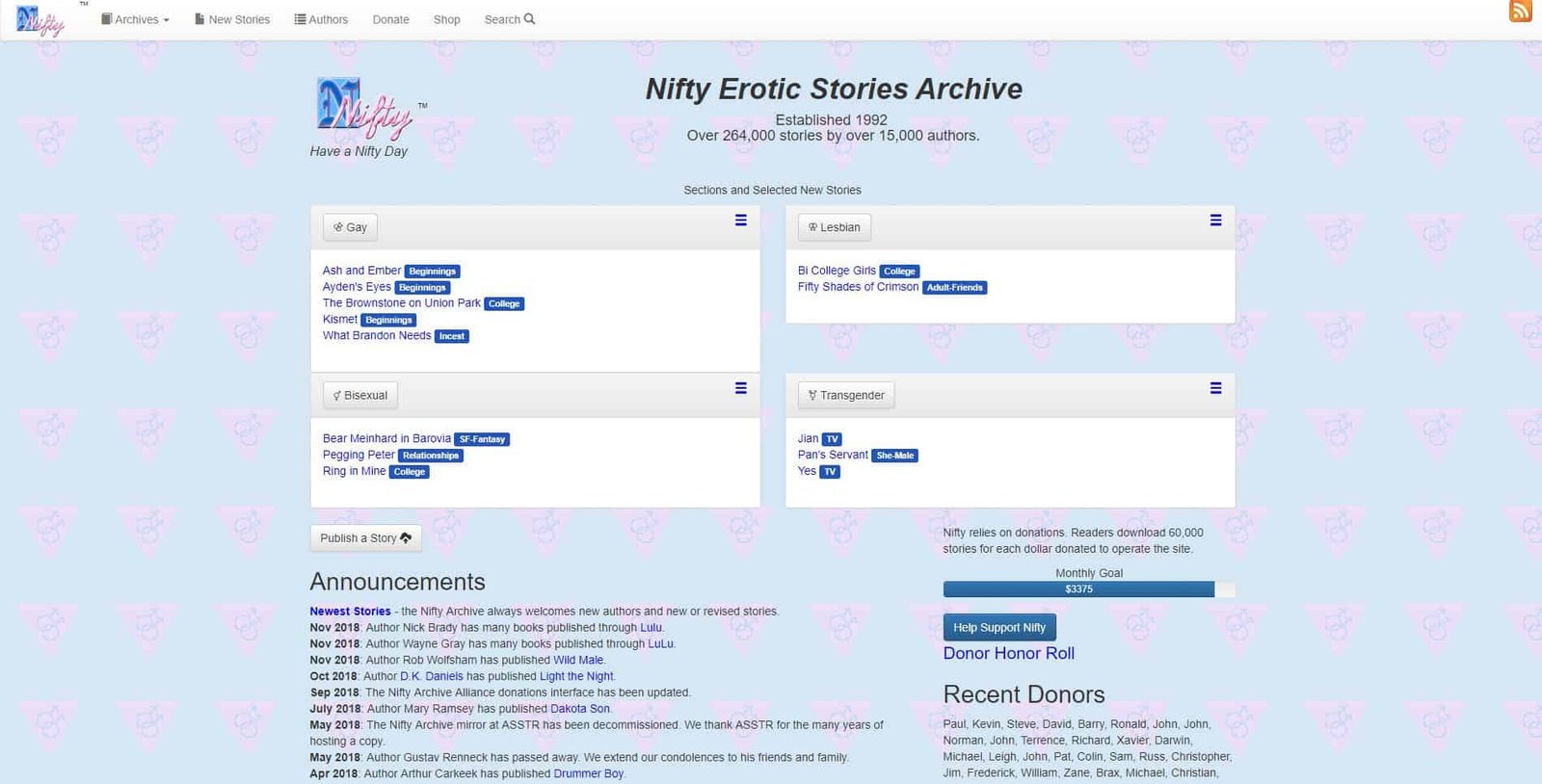Click the Adult-Friends tag badge
Image resolution: width=1542 pixels, height=784 pixels.
tap(954, 287)
